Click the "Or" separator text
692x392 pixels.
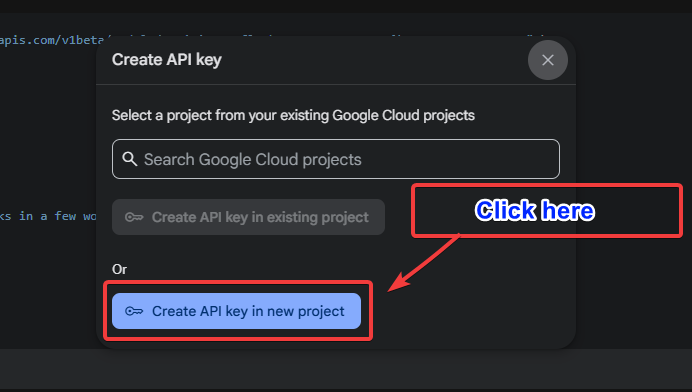[x=119, y=269]
